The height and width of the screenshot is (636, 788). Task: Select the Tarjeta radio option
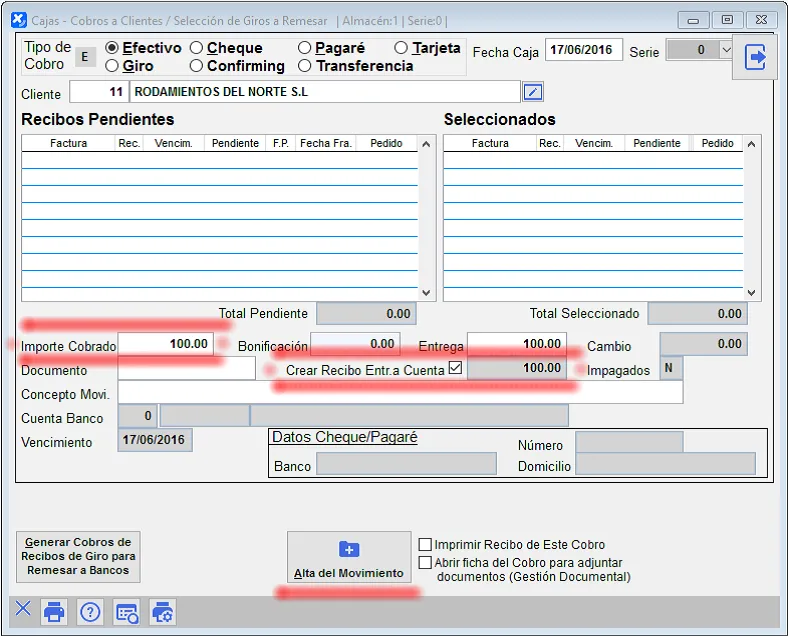(401, 48)
